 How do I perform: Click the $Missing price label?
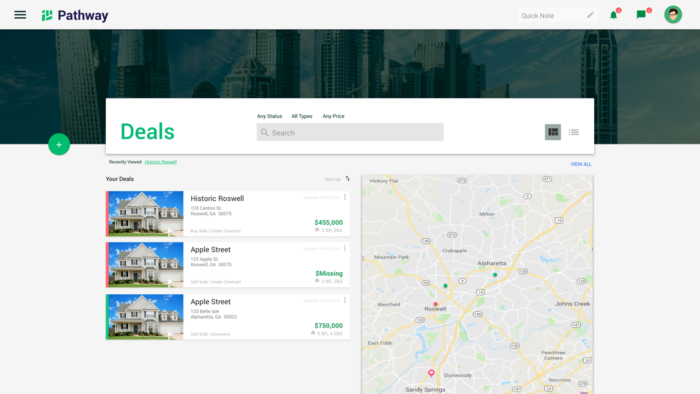[329, 273]
